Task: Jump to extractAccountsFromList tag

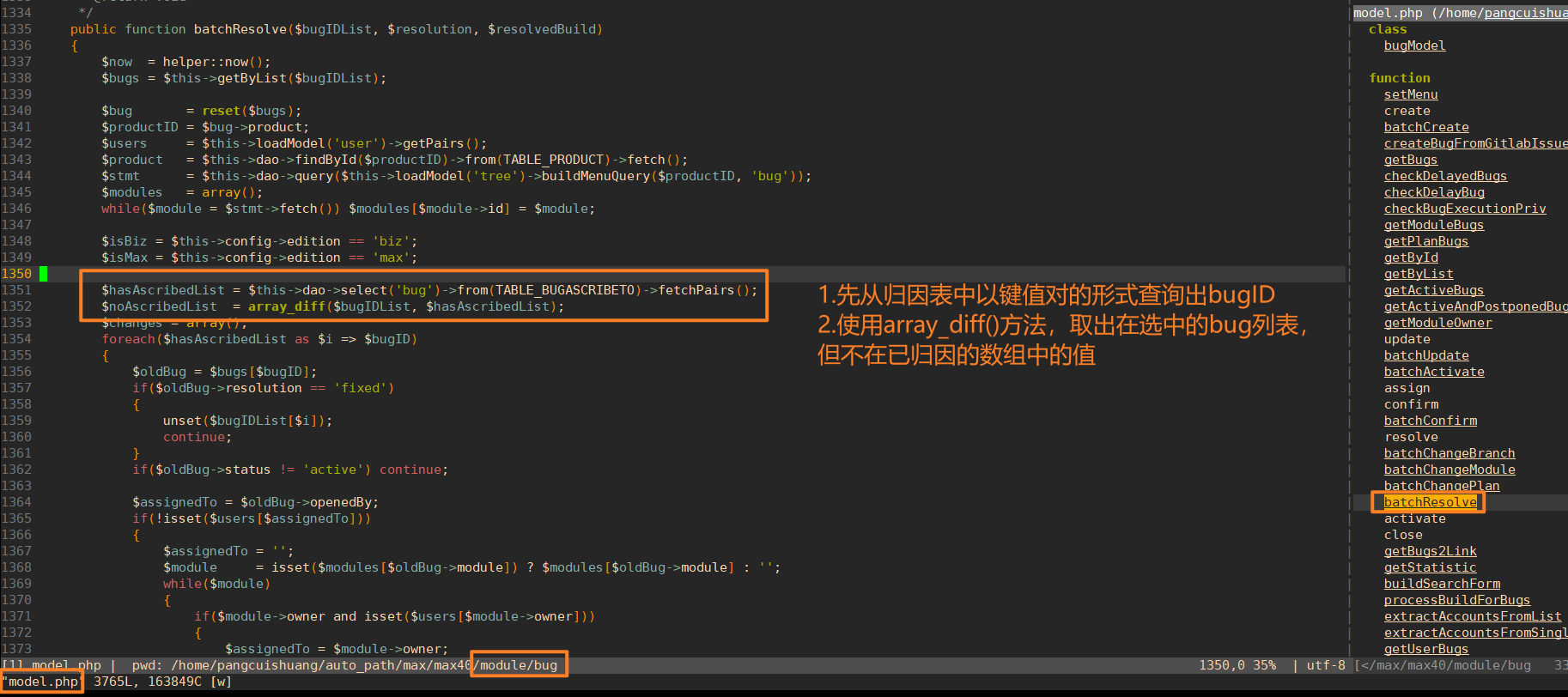Action: coord(1472,616)
